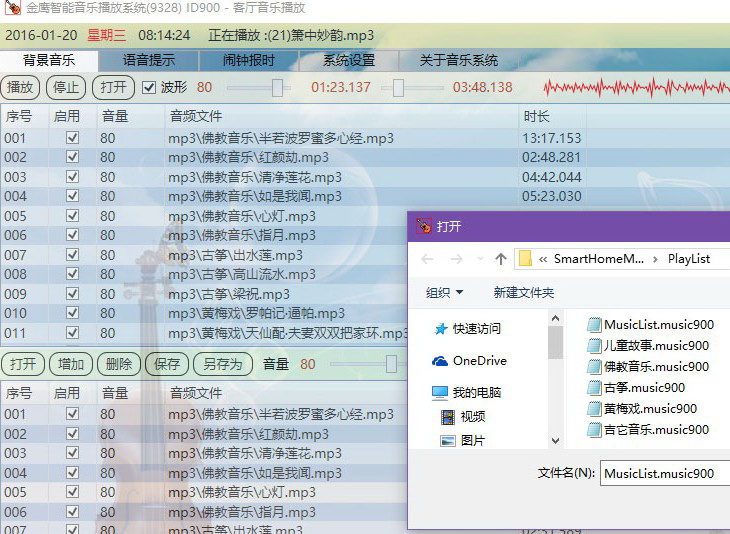The height and width of the screenshot is (534, 730).
Task: Go forward in the Open dialog
Action: pos(456,259)
